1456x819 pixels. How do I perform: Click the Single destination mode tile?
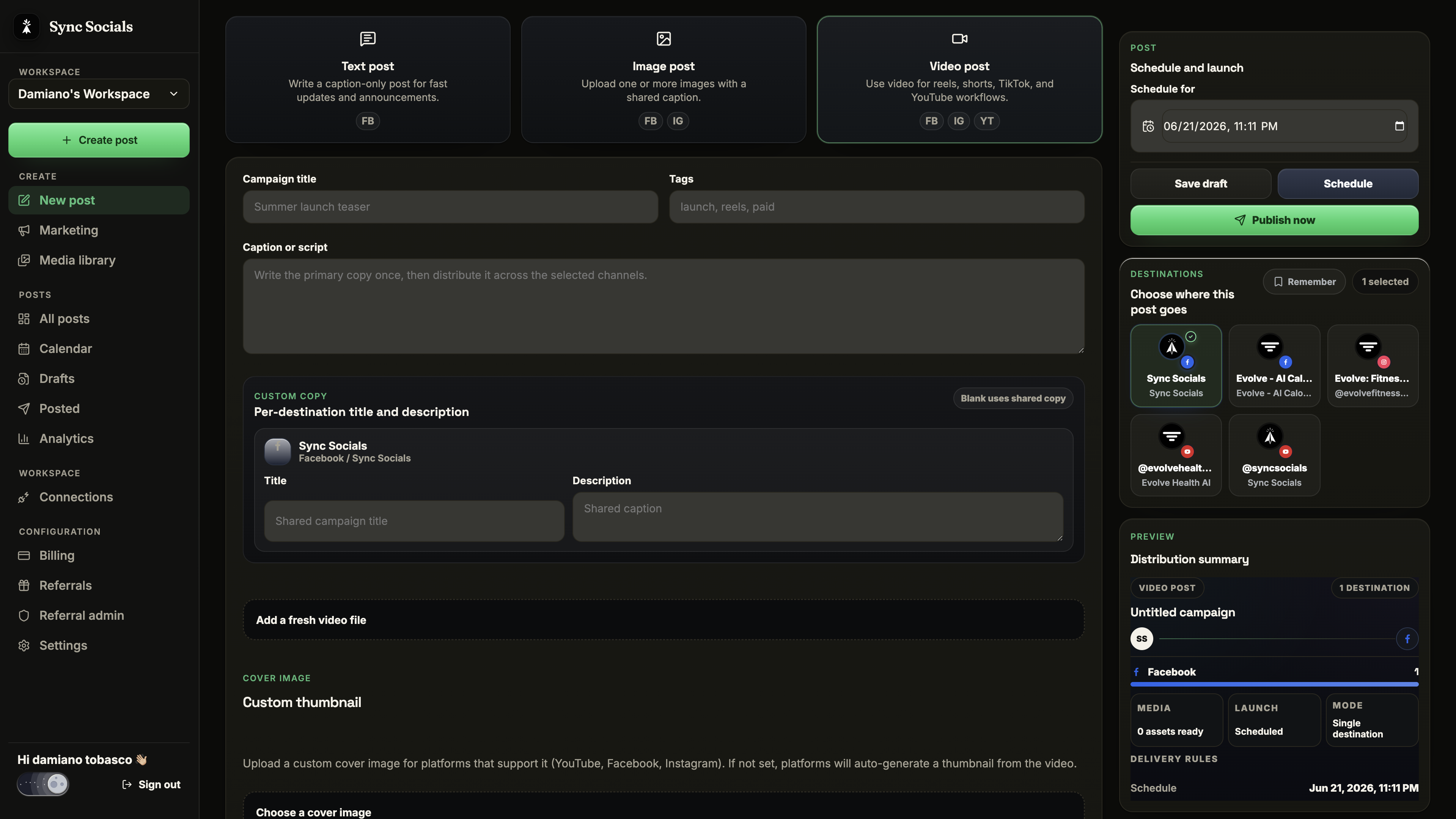pos(1372,720)
